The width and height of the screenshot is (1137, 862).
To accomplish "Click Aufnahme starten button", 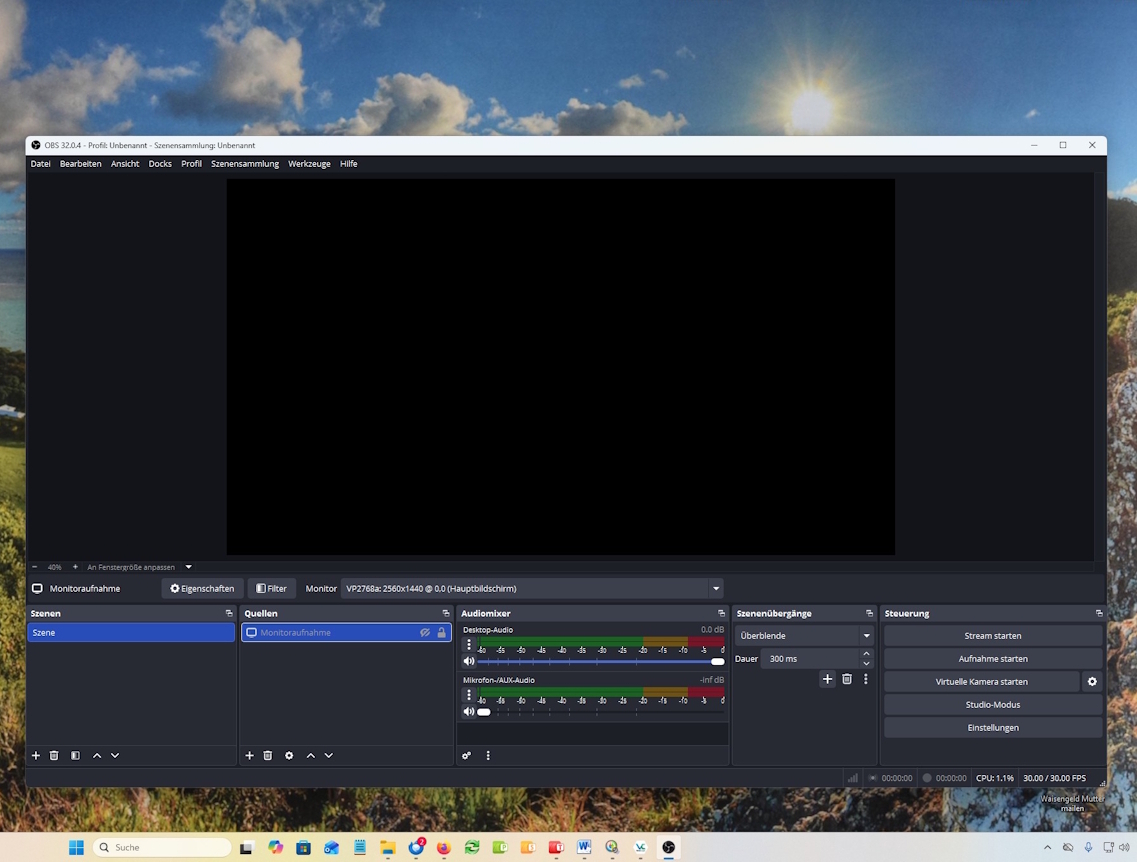I will pyautogui.click(x=993, y=659).
